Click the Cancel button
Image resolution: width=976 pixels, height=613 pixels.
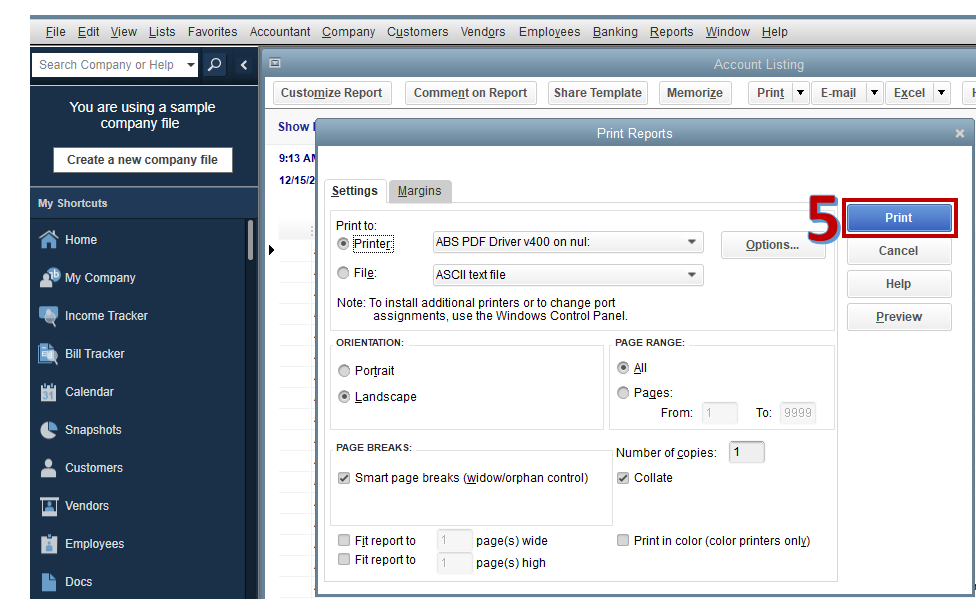899,251
